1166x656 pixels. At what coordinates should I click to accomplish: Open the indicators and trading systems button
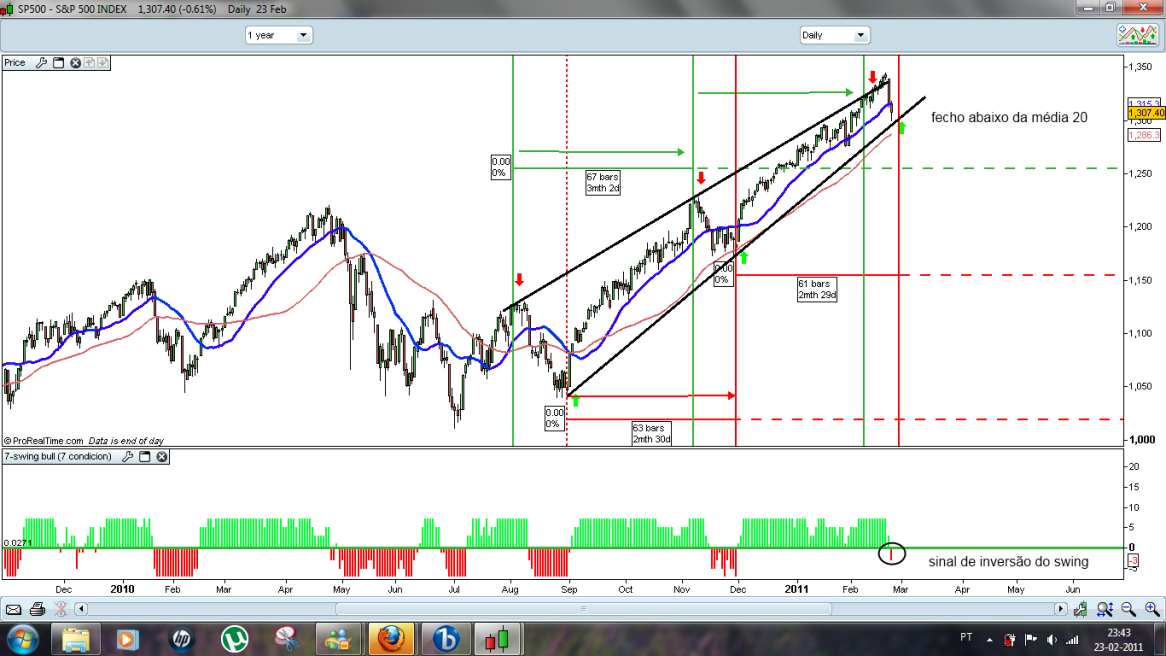pyautogui.click(x=1138, y=35)
